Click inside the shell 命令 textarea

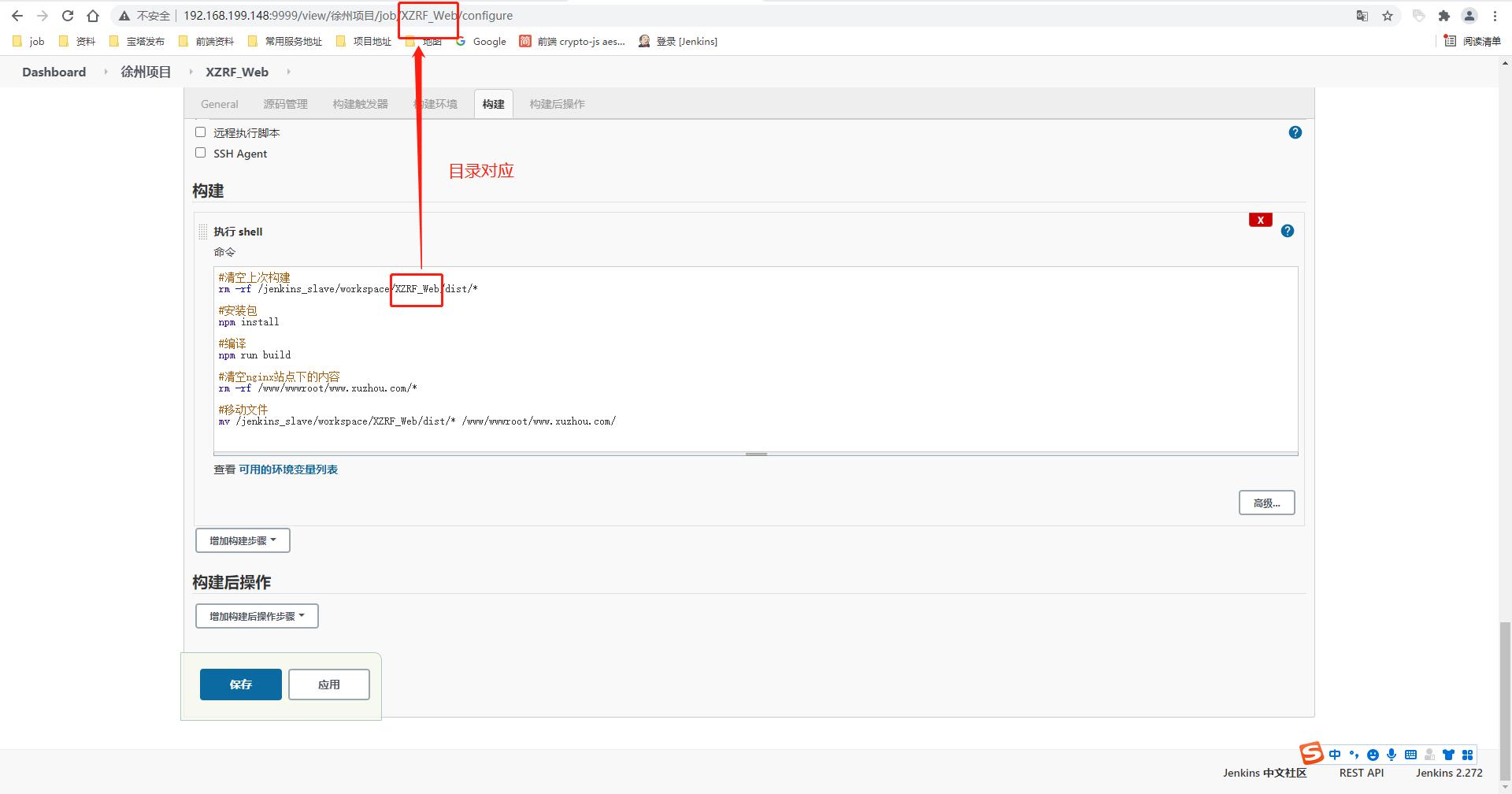755,359
